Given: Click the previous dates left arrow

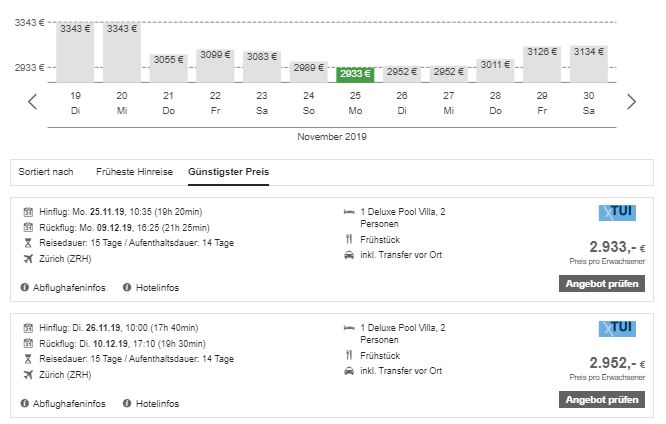Looking at the screenshot, I should (x=32, y=101).
